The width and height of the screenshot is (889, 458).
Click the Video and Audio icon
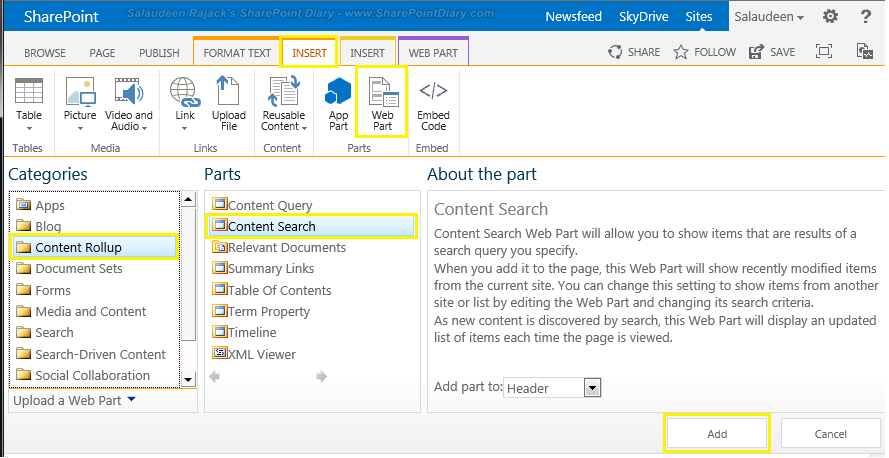[x=129, y=91]
